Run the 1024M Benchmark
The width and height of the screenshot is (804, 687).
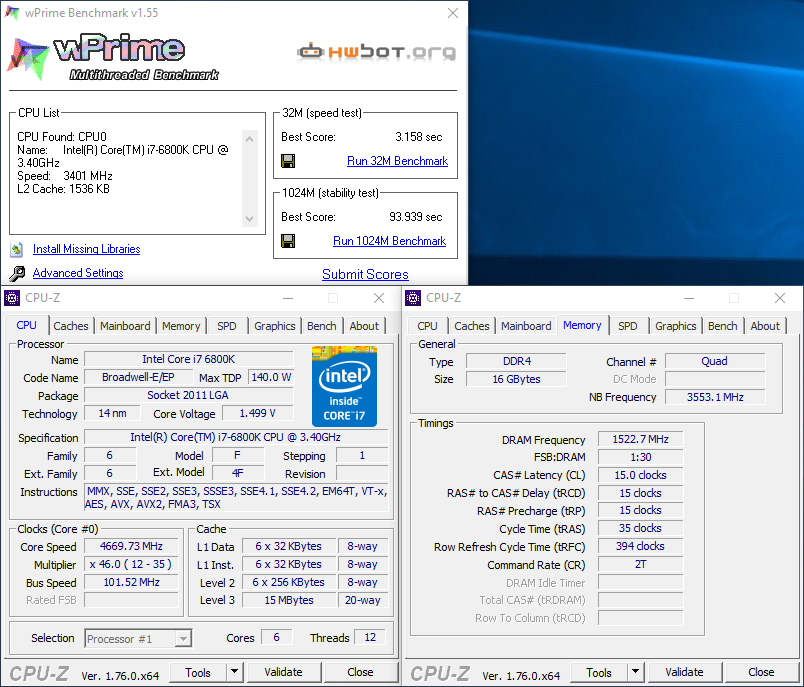[389, 241]
